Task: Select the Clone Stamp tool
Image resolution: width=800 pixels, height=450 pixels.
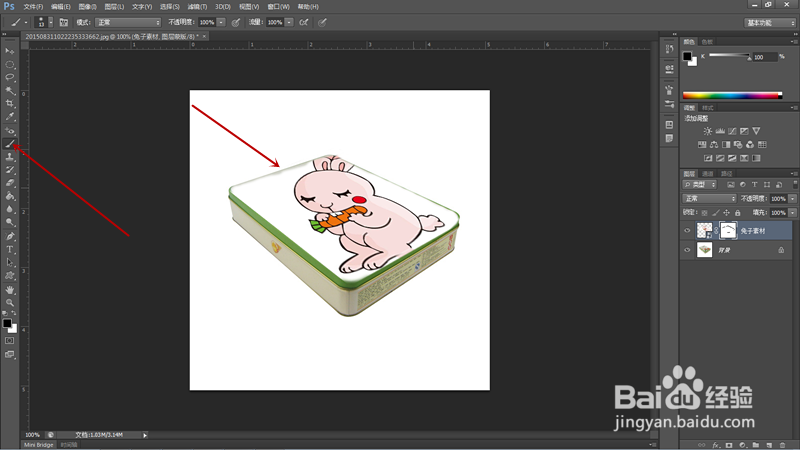Action: pyautogui.click(x=10, y=157)
